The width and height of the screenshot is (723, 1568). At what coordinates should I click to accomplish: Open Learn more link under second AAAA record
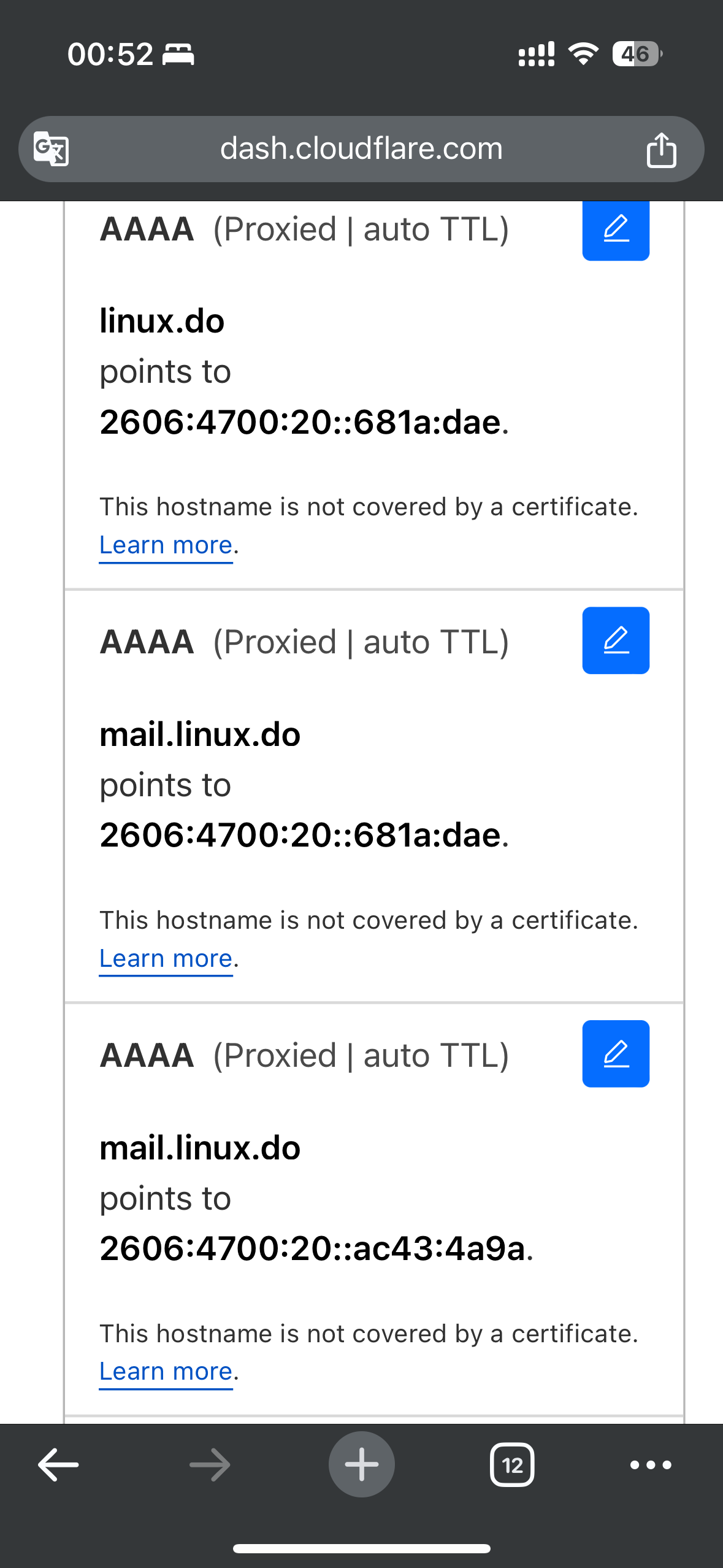click(166, 959)
